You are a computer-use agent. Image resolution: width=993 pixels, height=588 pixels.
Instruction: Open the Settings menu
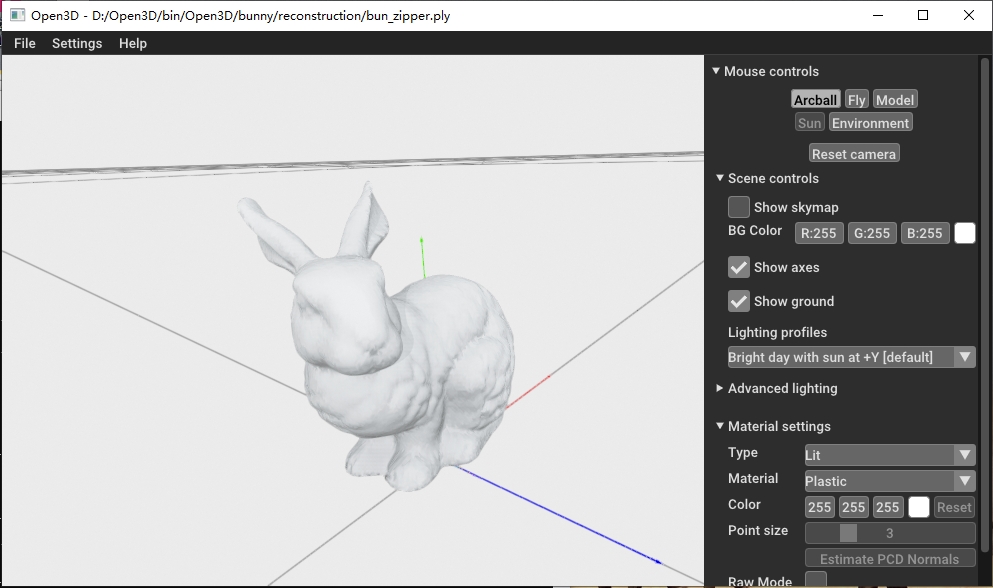pyautogui.click(x=77, y=43)
